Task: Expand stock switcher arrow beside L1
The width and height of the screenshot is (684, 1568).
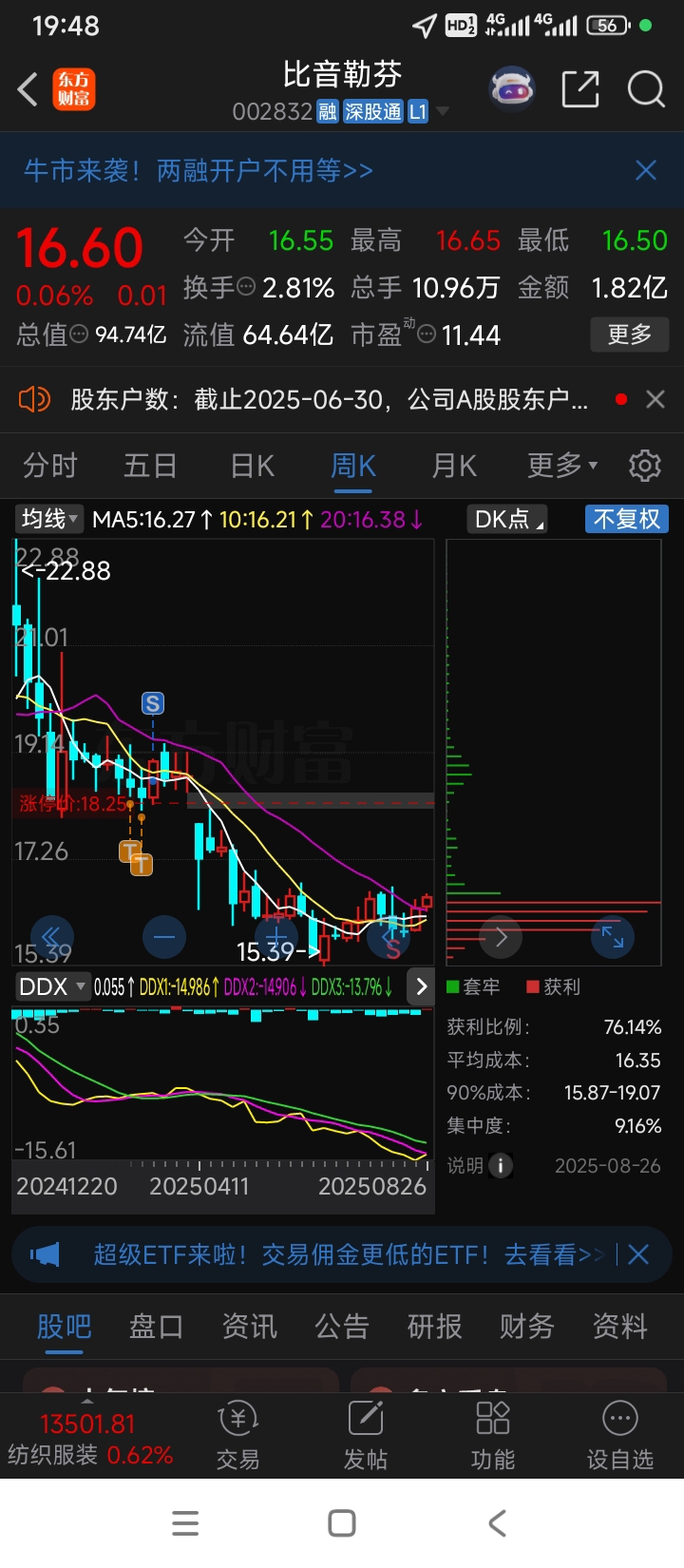Action: click(x=442, y=112)
